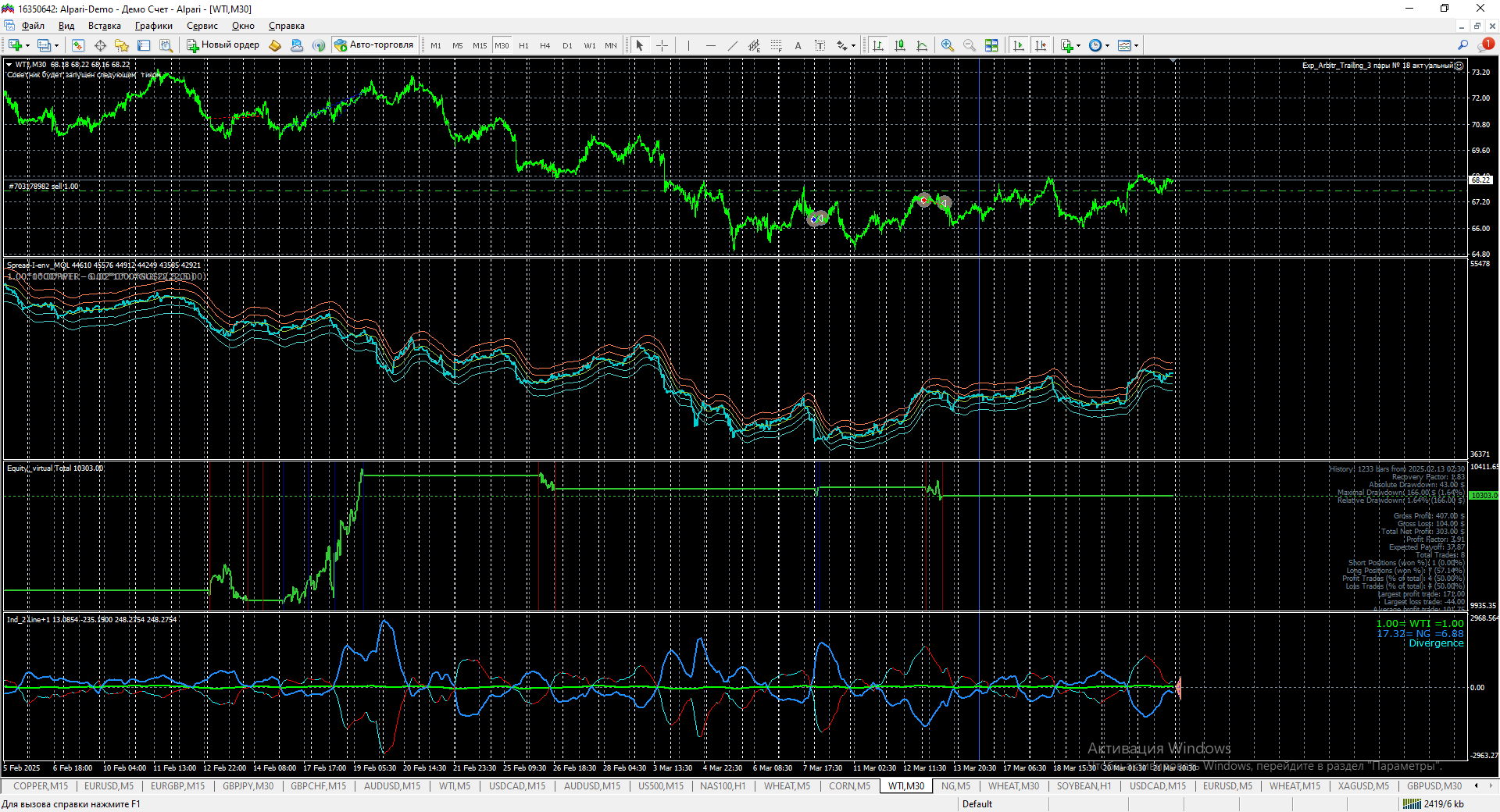The width and height of the screenshot is (1500, 812).
Task: Open the Справка menu
Action: pos(287,26)
